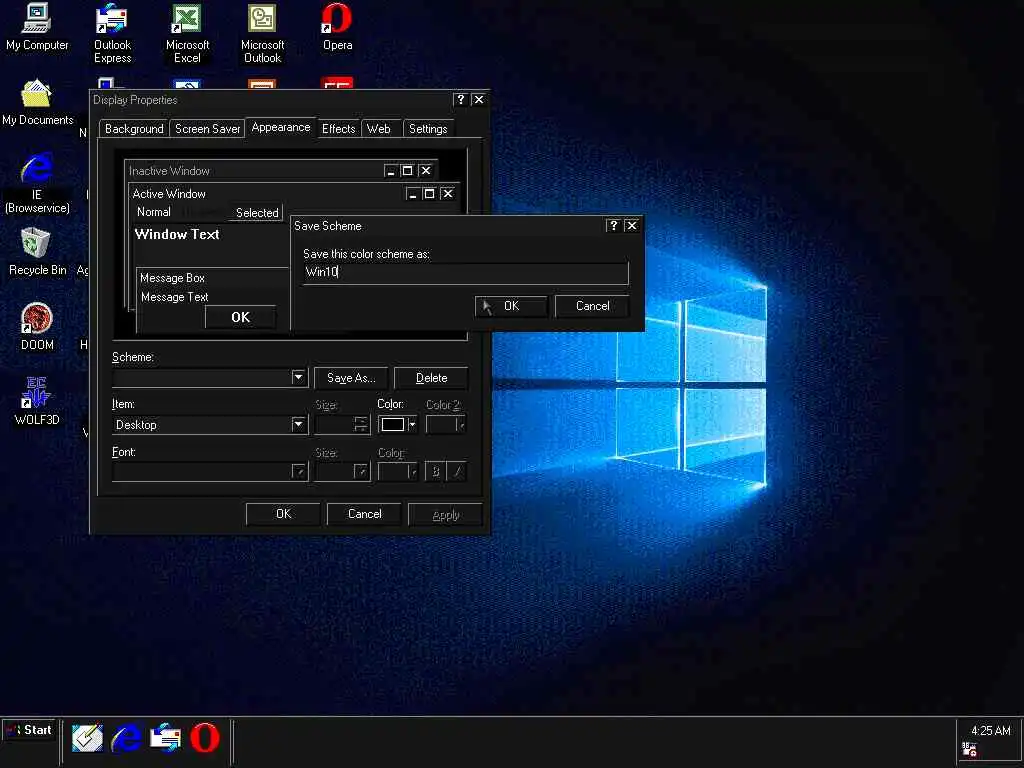This screenshot has height=768, width=1024.
Task: Click the system tray notification icon
Action: [969, 750]
